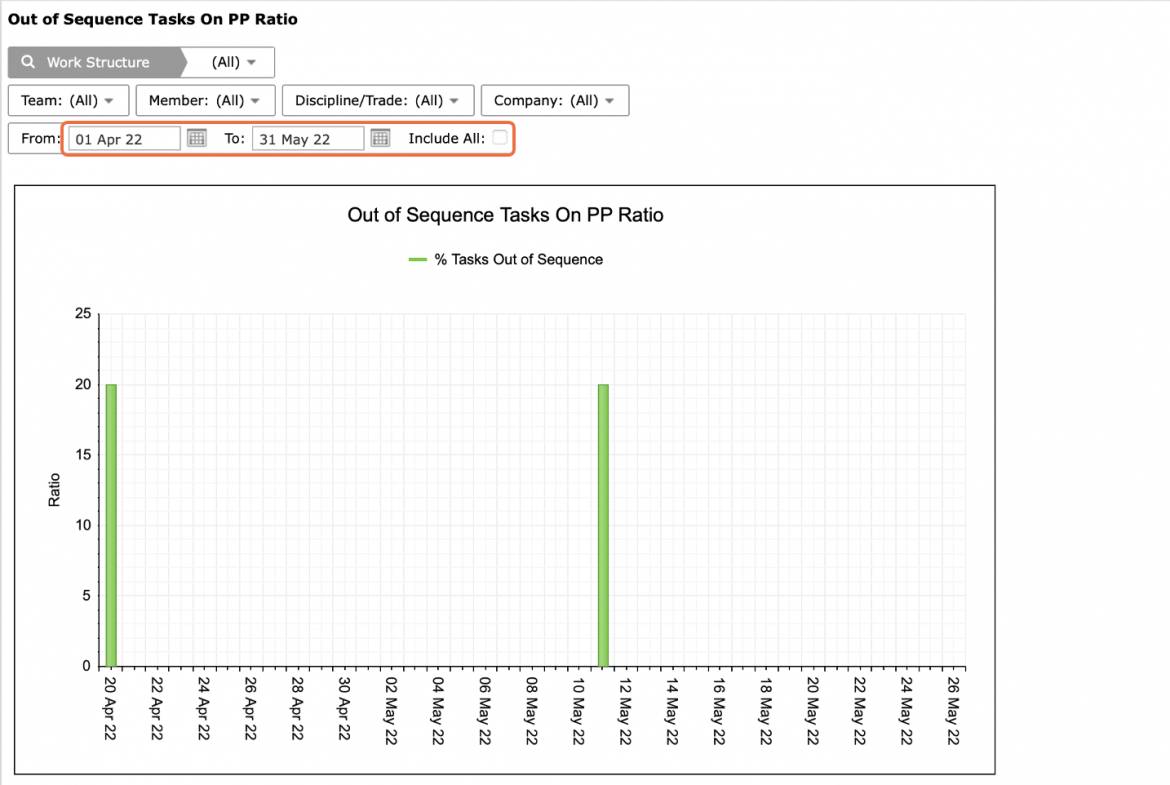Click the % Tasks Out of Sequence legend label

pos(519,260)
